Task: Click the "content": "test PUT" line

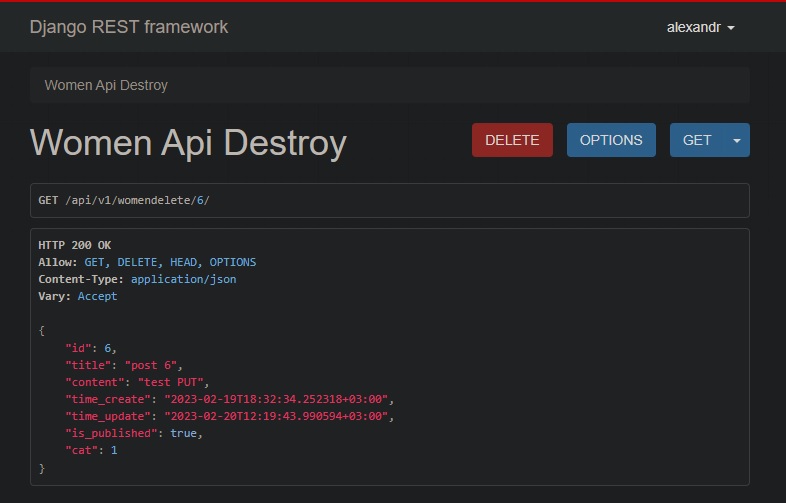Action: [137, 382]
